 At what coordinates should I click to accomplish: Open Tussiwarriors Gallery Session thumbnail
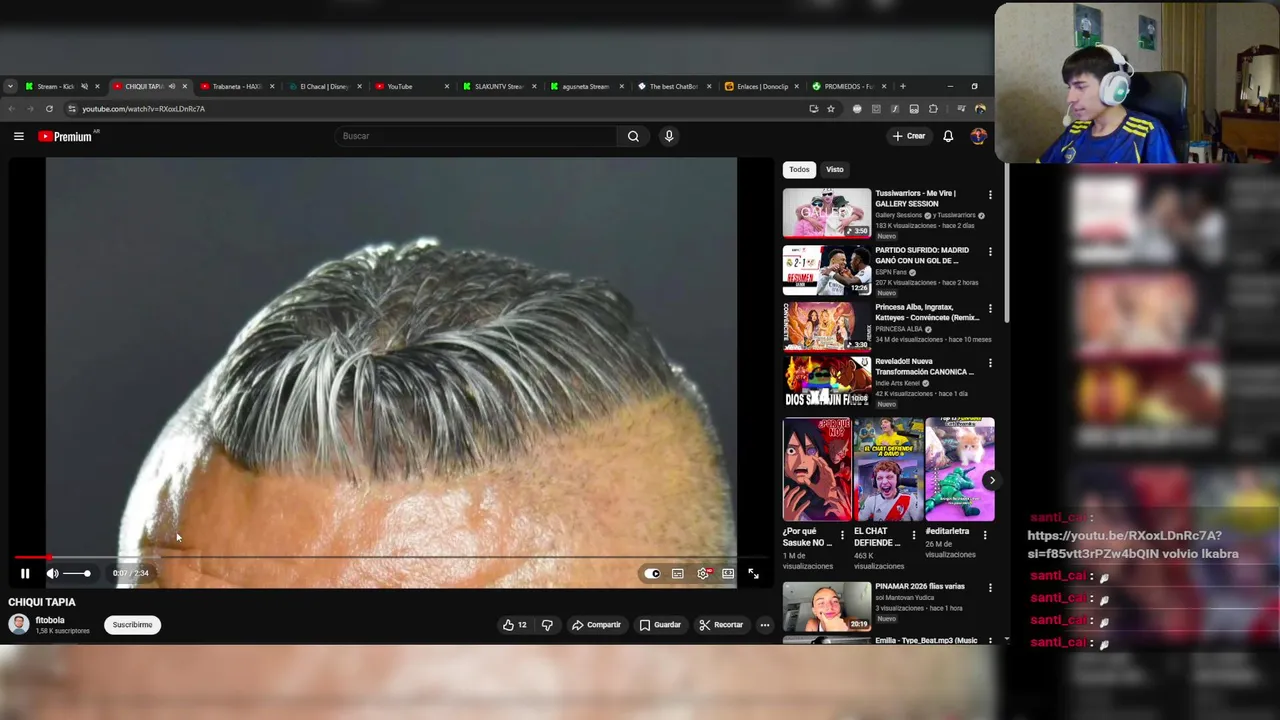(827, 213)
